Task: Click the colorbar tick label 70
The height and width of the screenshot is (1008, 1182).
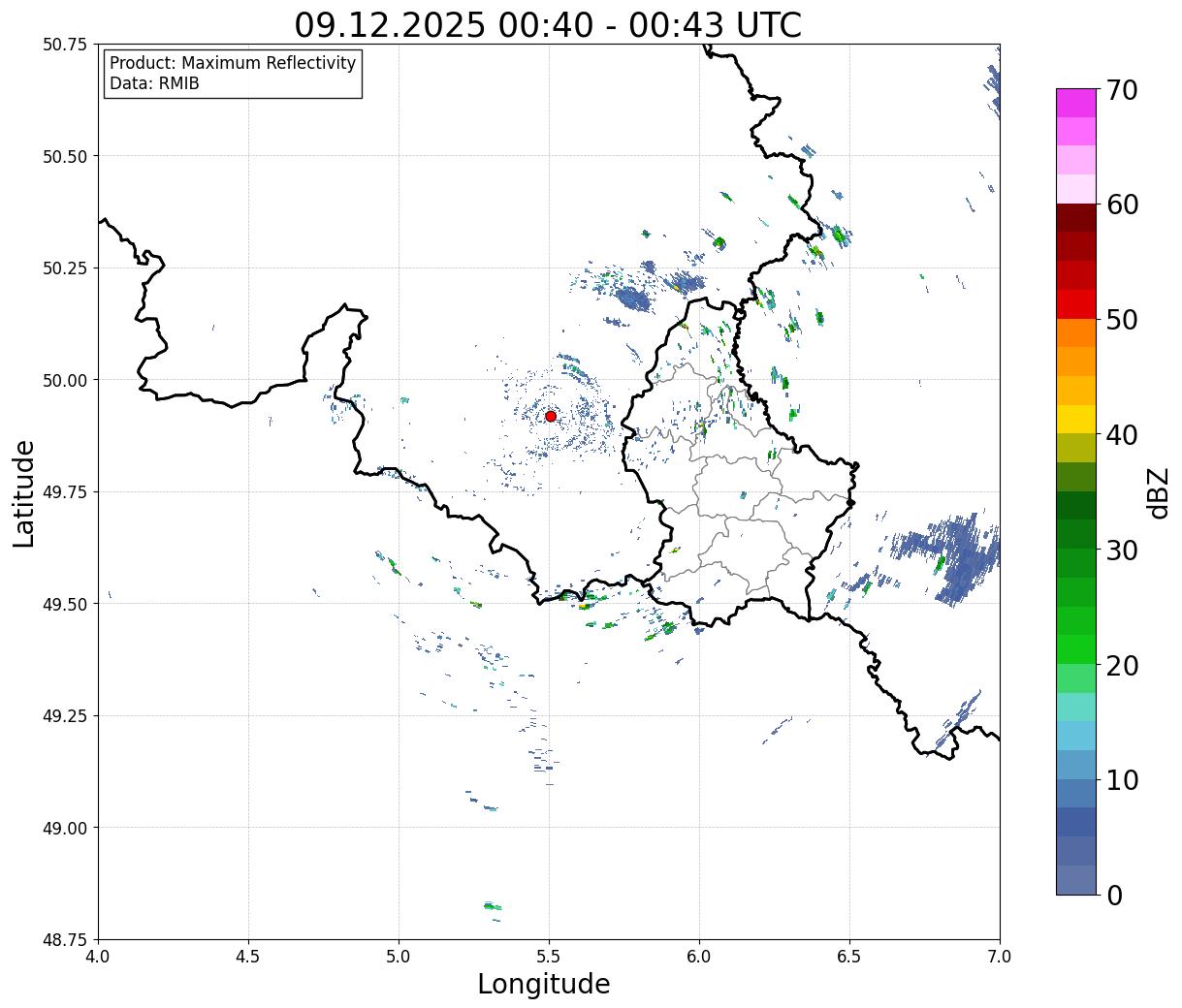Action: pos(1122,90)
